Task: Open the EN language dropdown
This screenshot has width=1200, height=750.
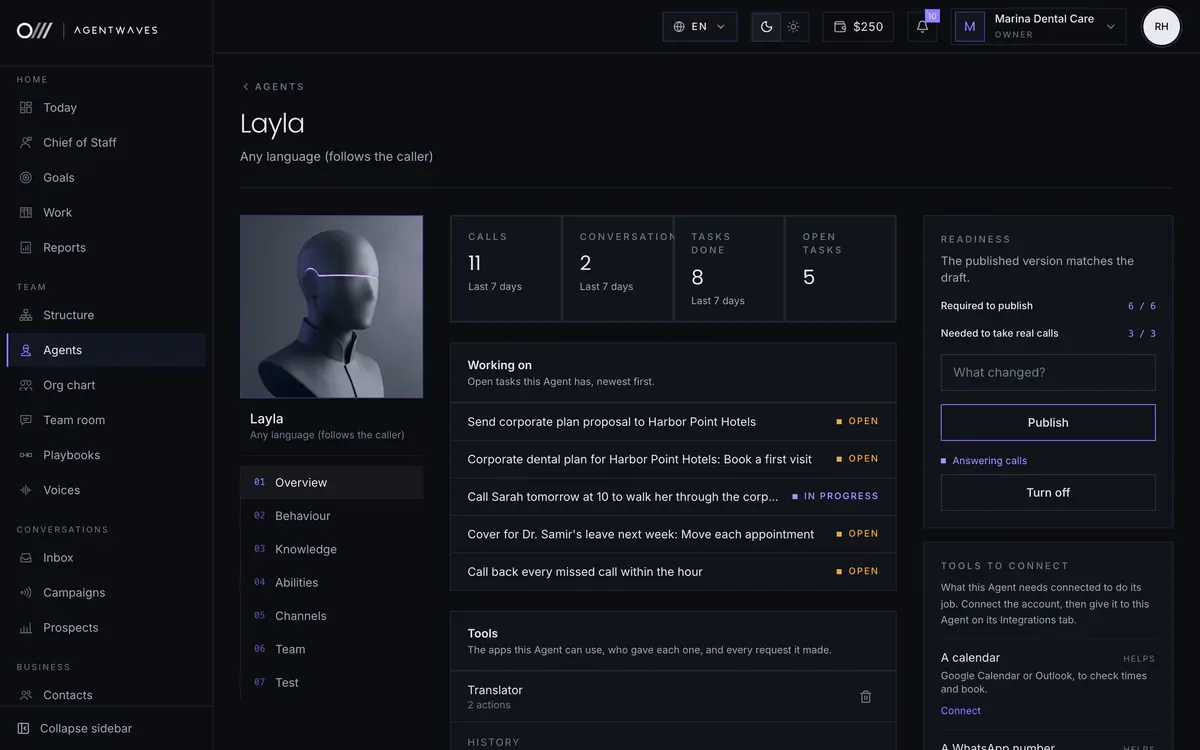Action: (x=700, y=27)
